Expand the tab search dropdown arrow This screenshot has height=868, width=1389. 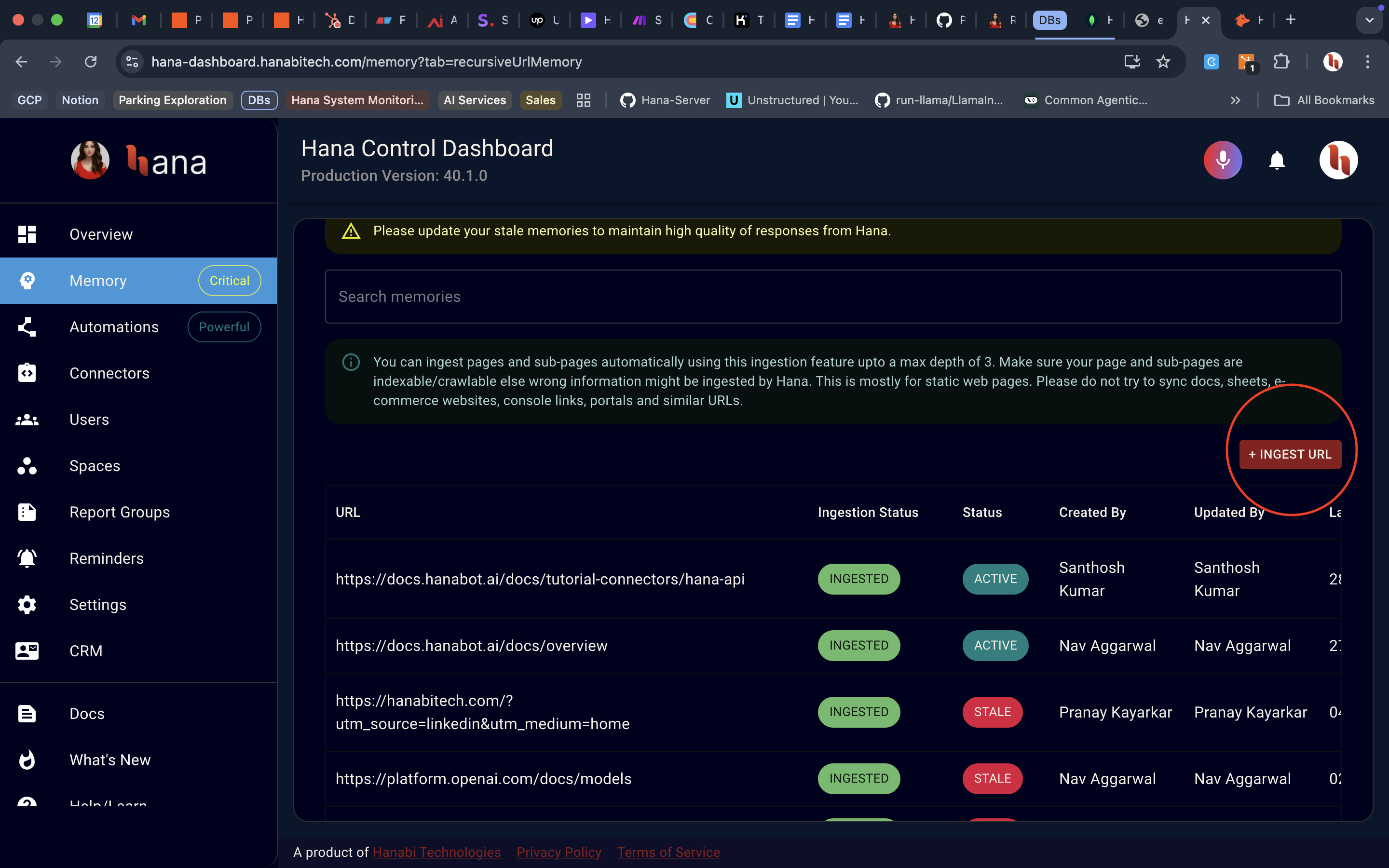(1370, 20)
